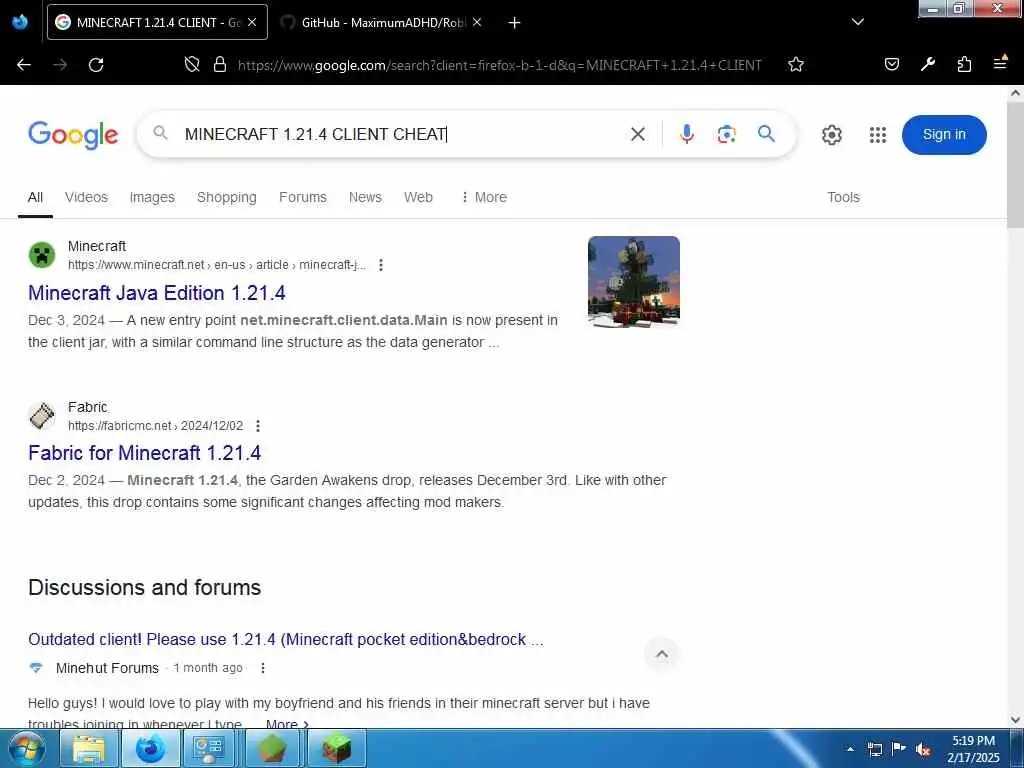Switch to Images results
This screenshot has width=1024, height=768.
tap(152, 197)
